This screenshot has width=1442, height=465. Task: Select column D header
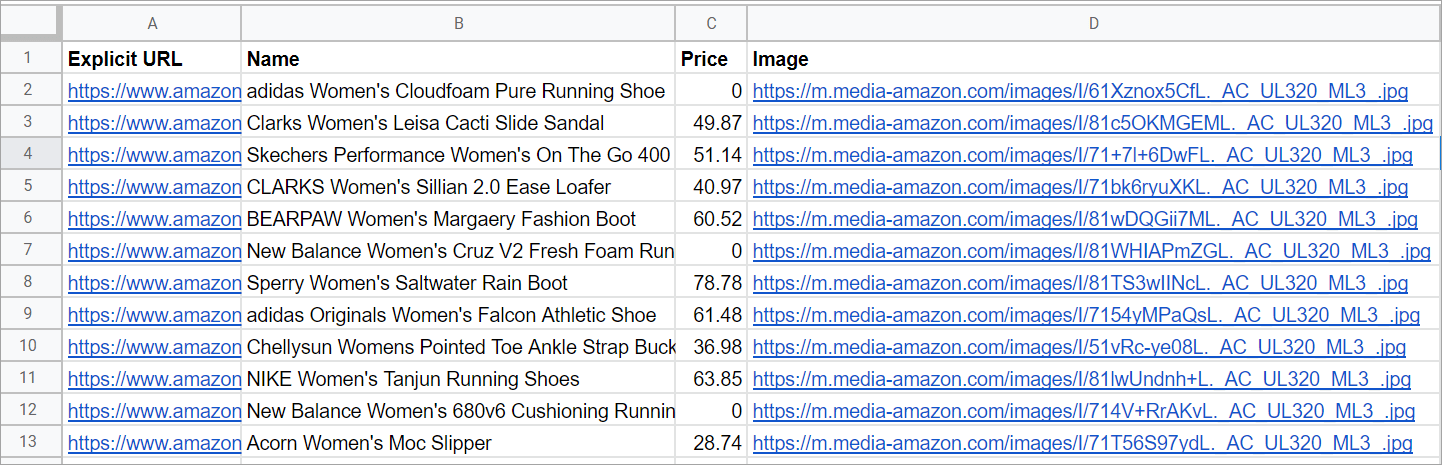[x=1093, y=22]
